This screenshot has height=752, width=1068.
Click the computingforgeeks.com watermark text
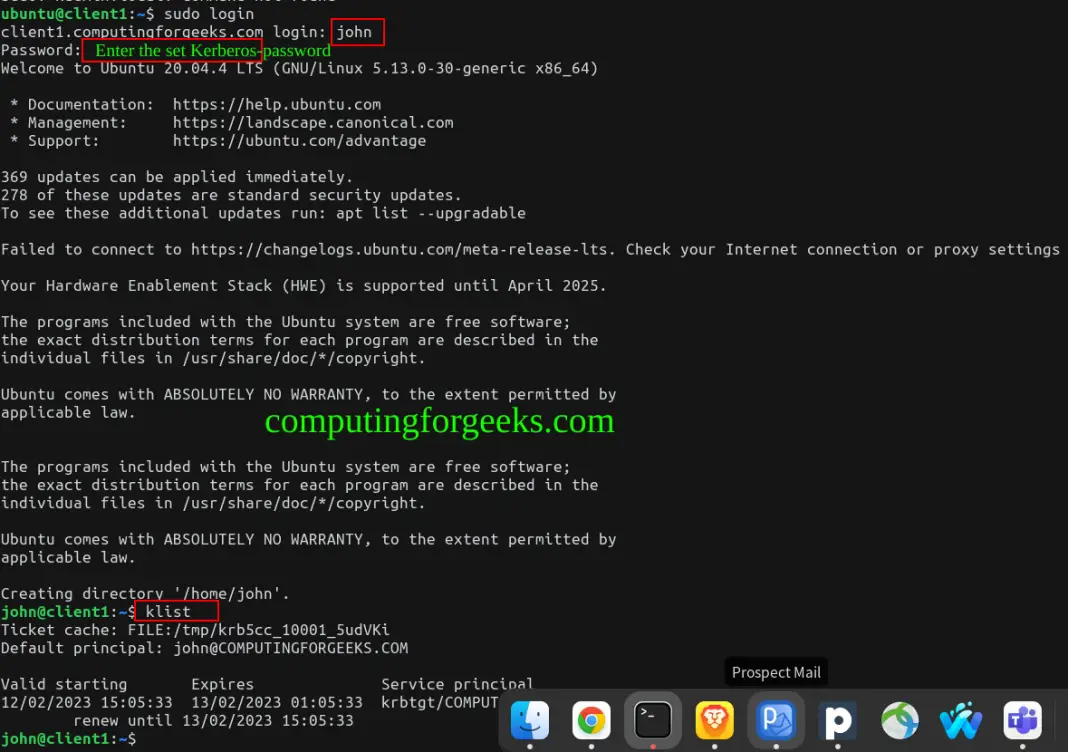point(440,421)
